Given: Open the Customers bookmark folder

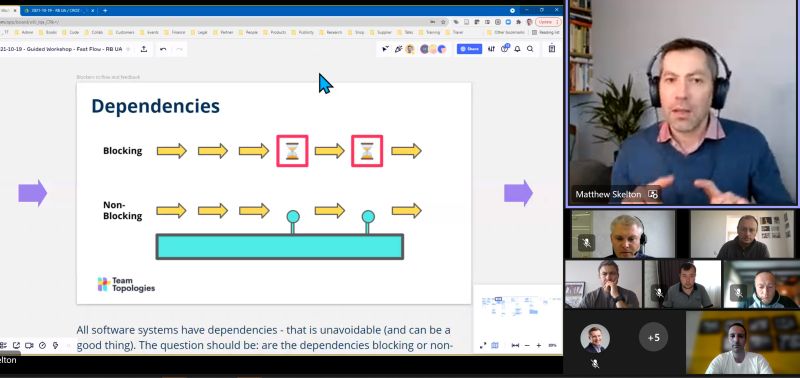Looking at the screenshot, I should (x=122, y=32).
